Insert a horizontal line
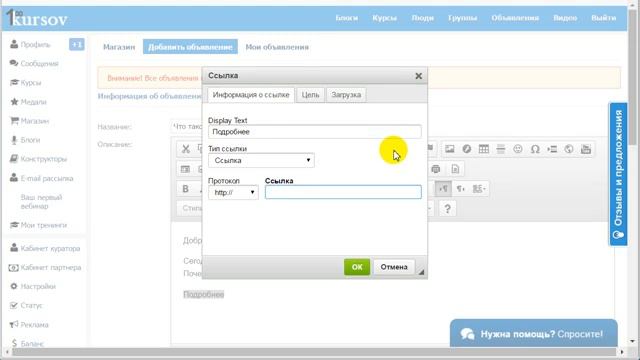This screenshot has width=640, height=360. [501, 149]
